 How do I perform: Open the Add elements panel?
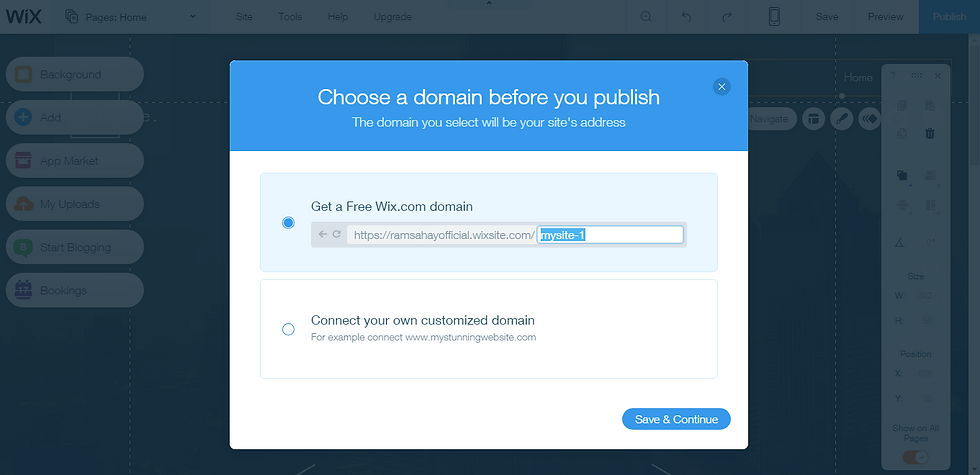(x=75, y=118)
